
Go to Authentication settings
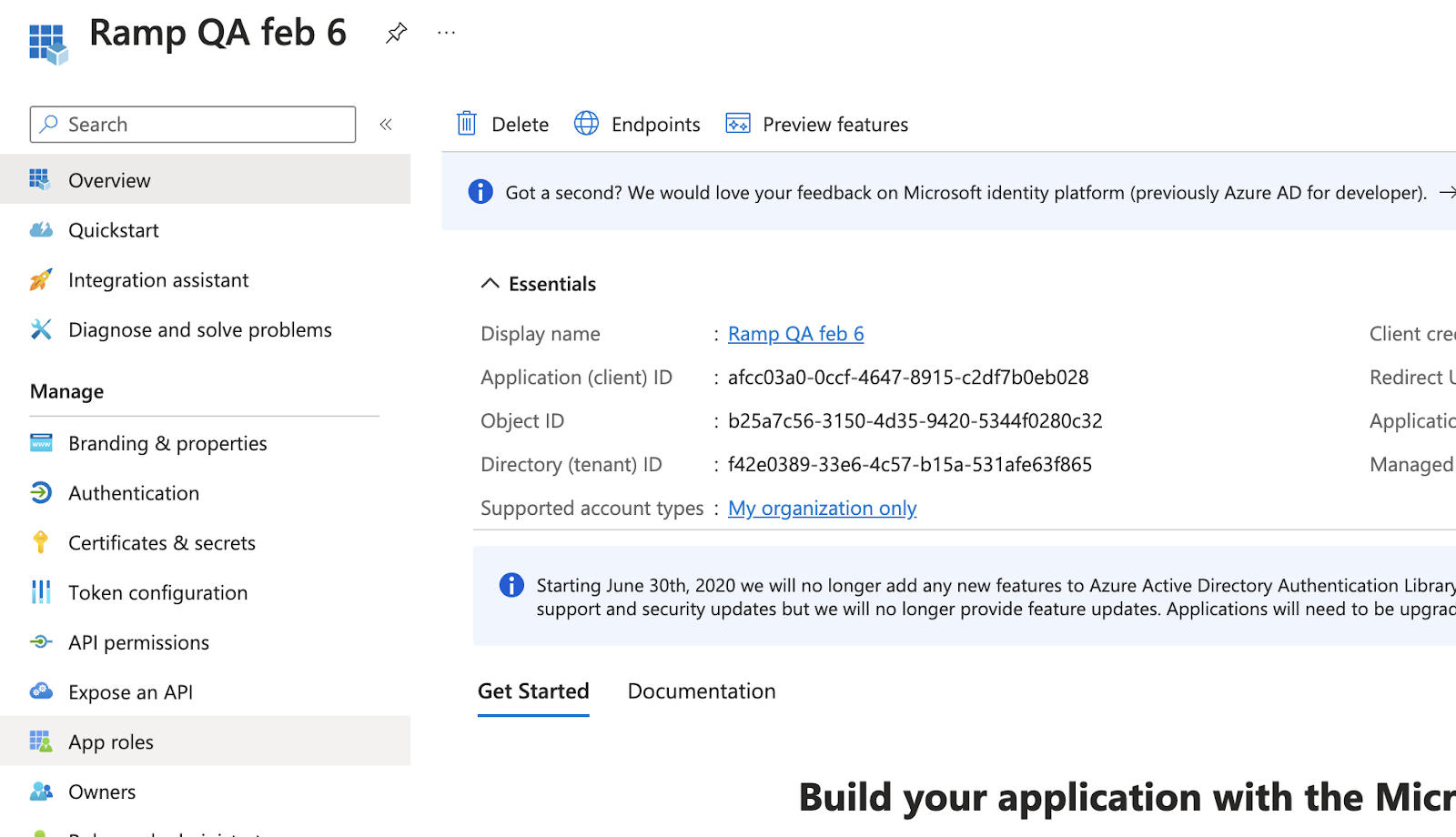point(206,493)
